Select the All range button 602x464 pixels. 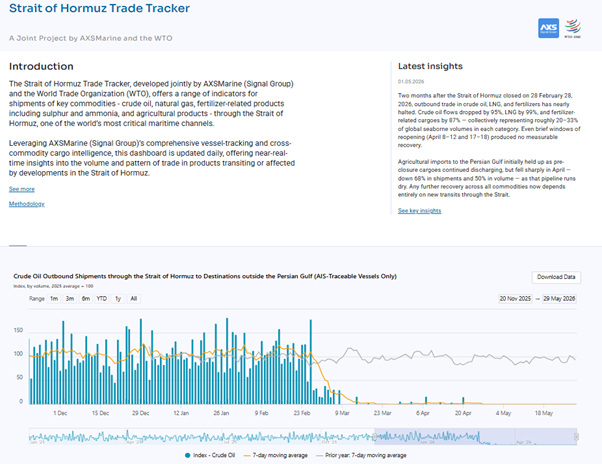point(134,299)
